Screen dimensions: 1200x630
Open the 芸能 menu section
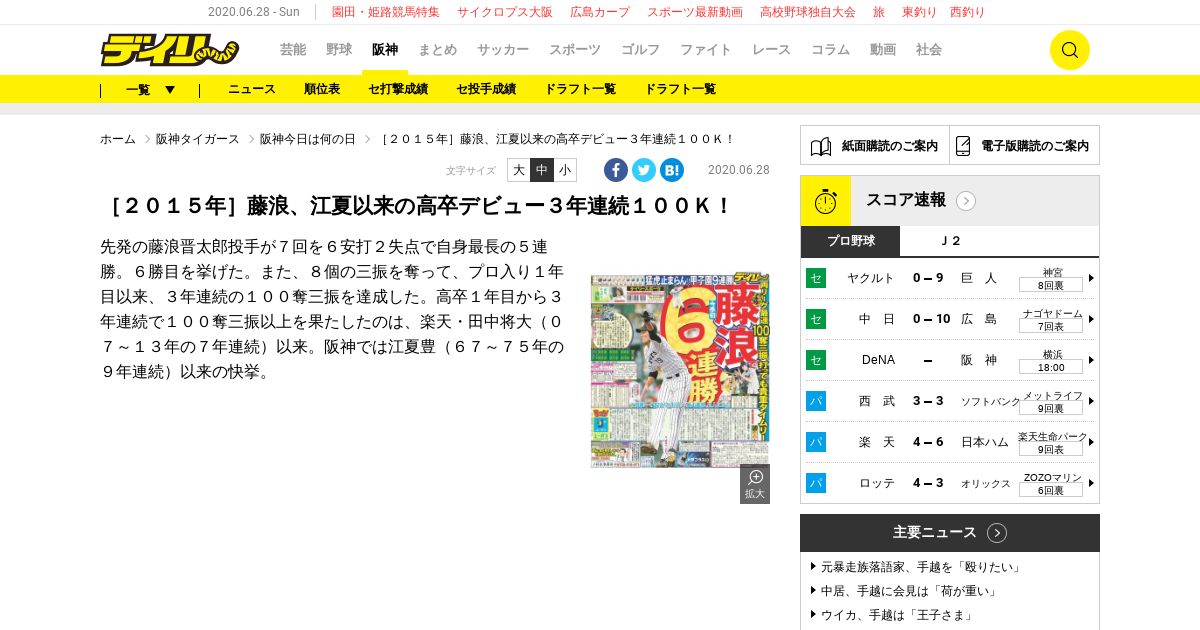pyautogui.click(x=293, y=49)
